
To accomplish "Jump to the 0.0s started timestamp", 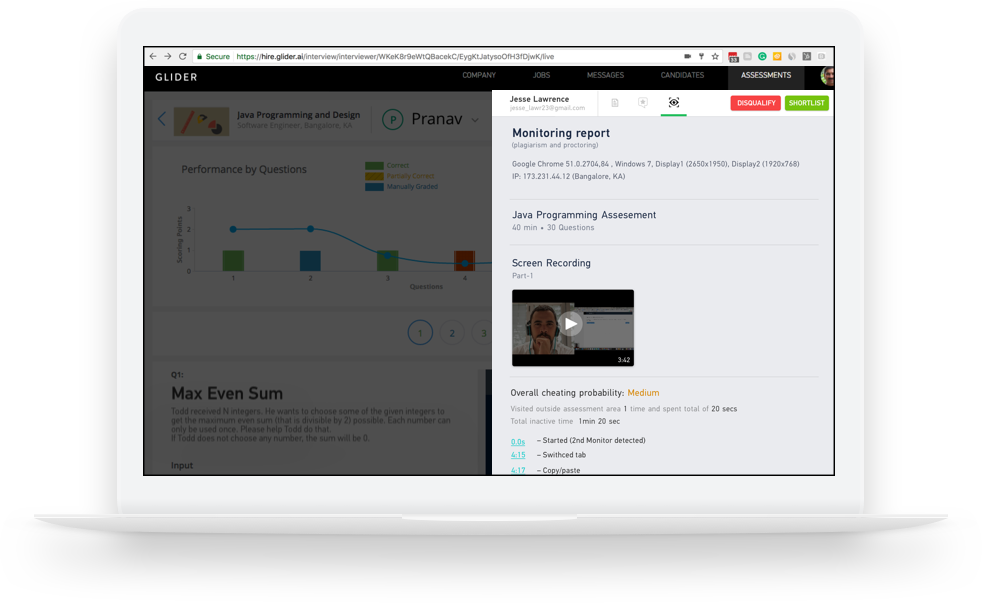I will pyautogui.click(x=518, y=440).
